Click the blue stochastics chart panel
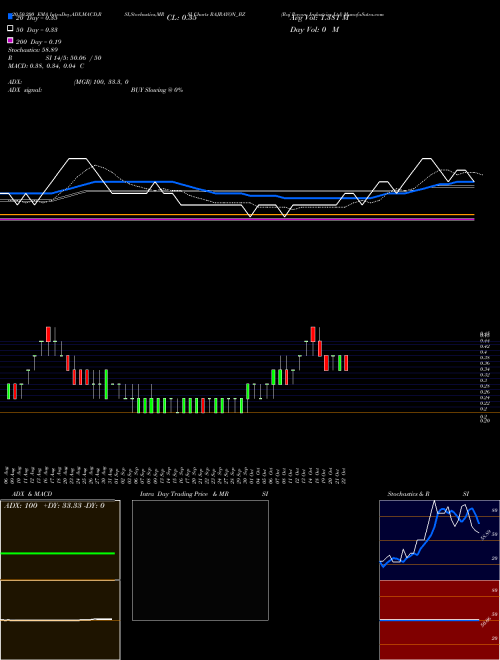Screen dimensions: 500x660 439,540
